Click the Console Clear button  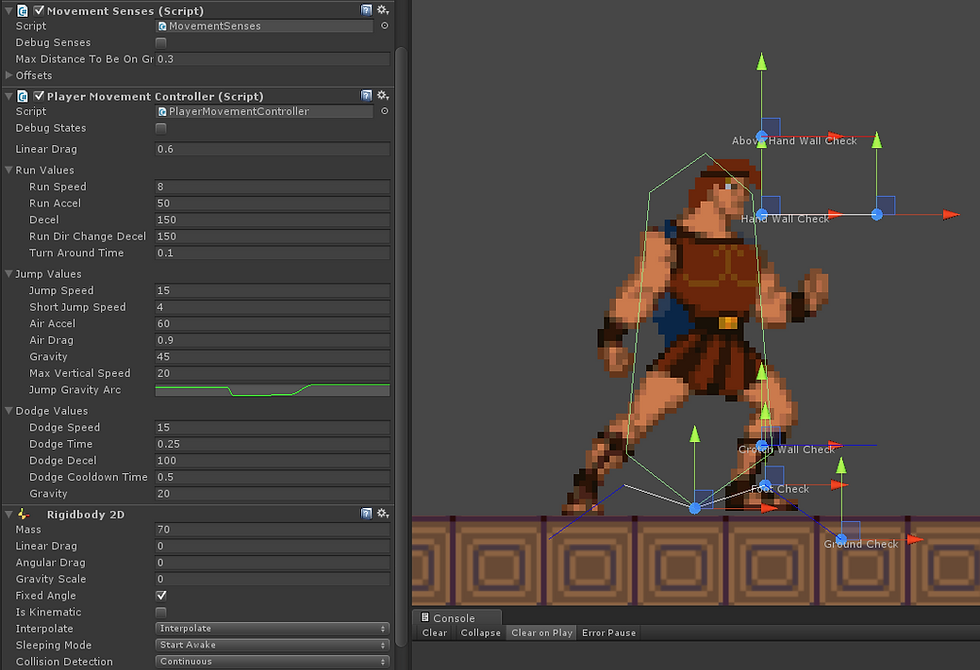434,632
